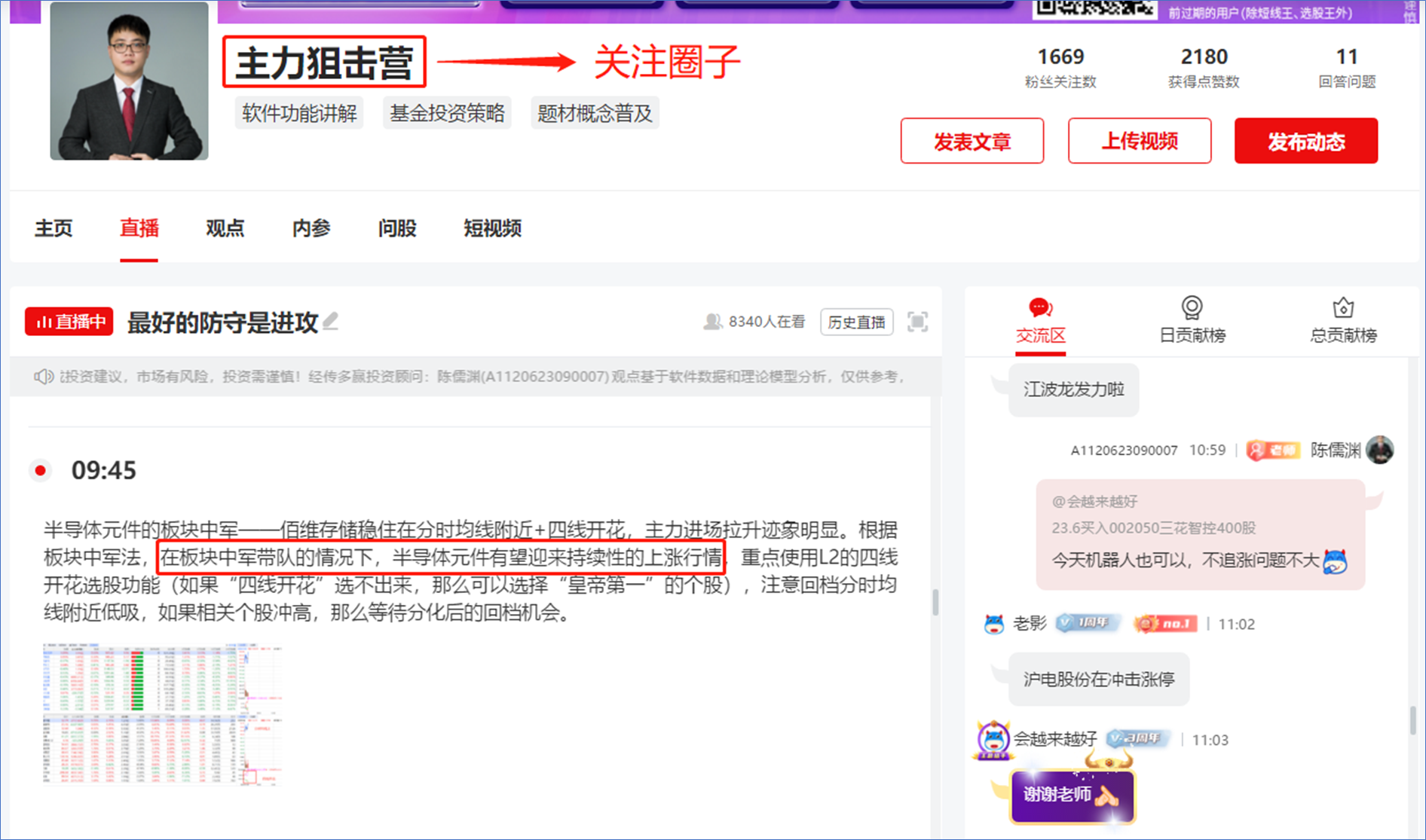Click the 交流区 chat bubble icon
The image size is (1426, 840).
click(x=1040, y=307)
